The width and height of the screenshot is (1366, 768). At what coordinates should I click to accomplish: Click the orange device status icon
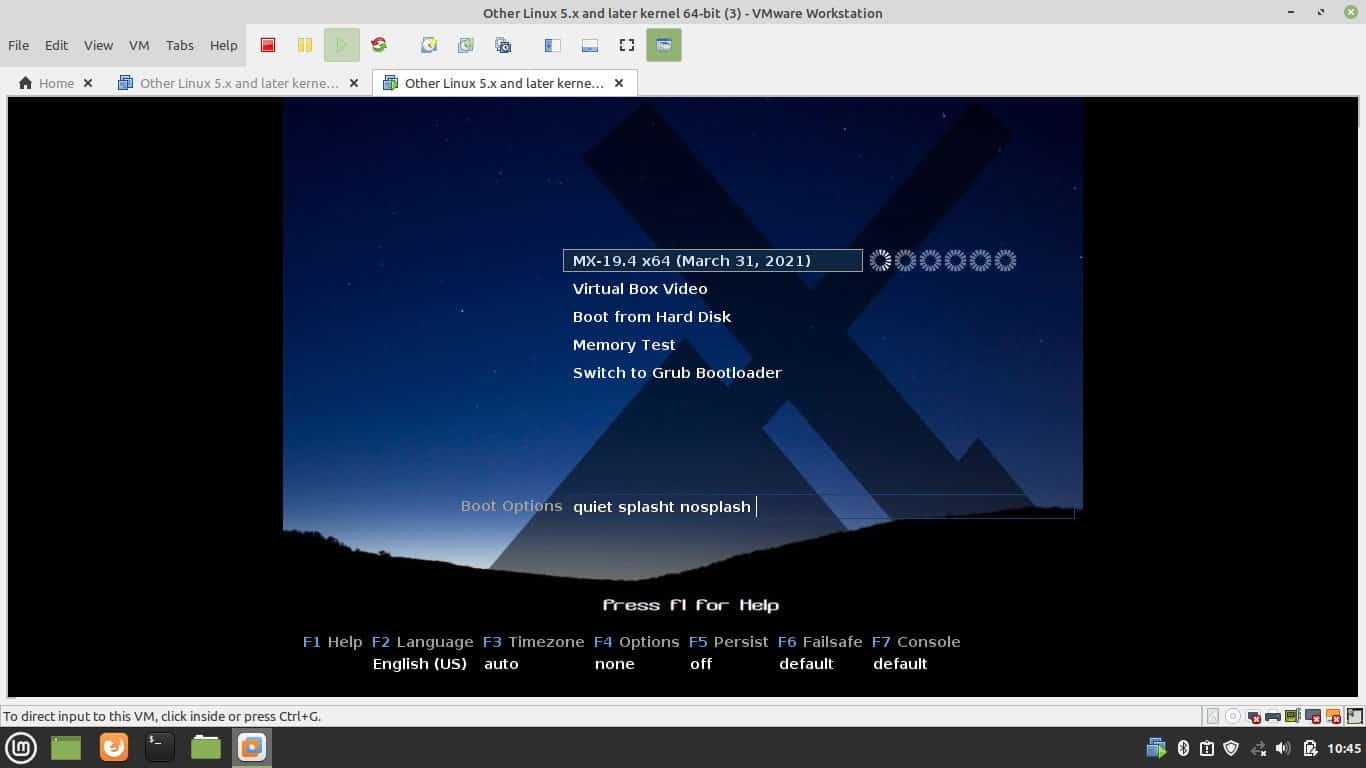(1333, 716)
